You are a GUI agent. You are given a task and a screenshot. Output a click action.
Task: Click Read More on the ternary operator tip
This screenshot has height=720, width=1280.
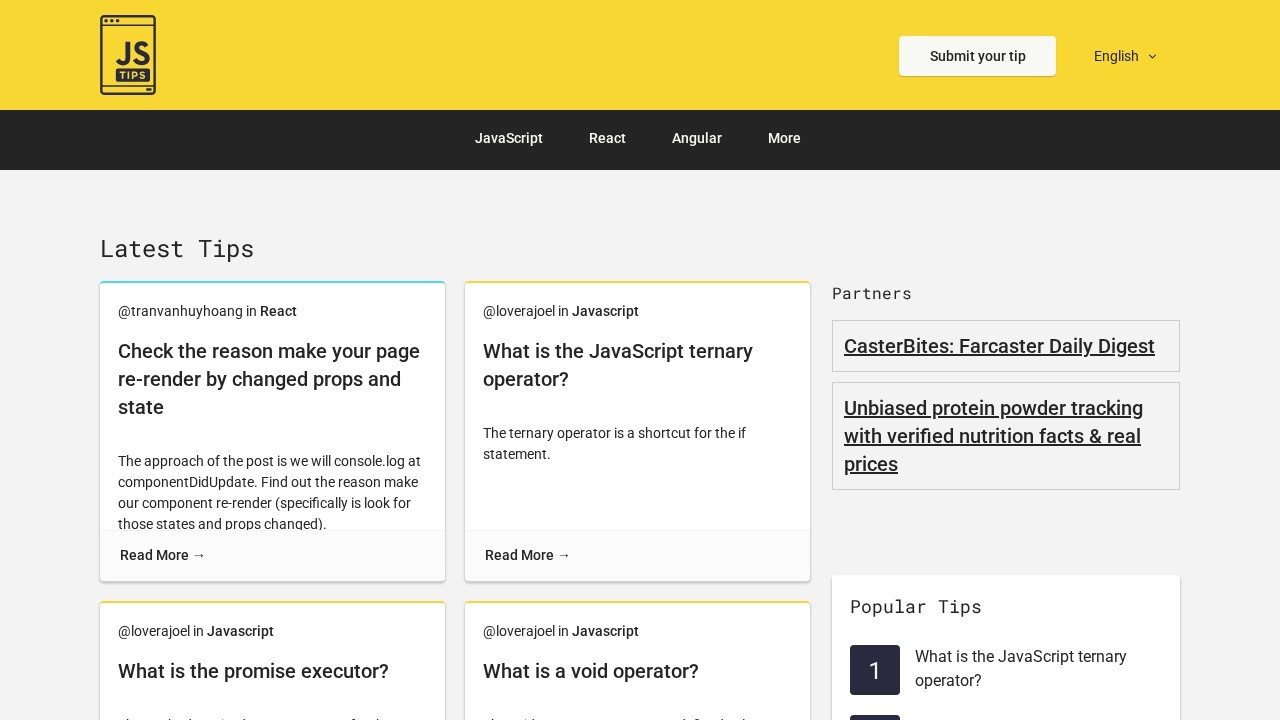click(527, 555)
